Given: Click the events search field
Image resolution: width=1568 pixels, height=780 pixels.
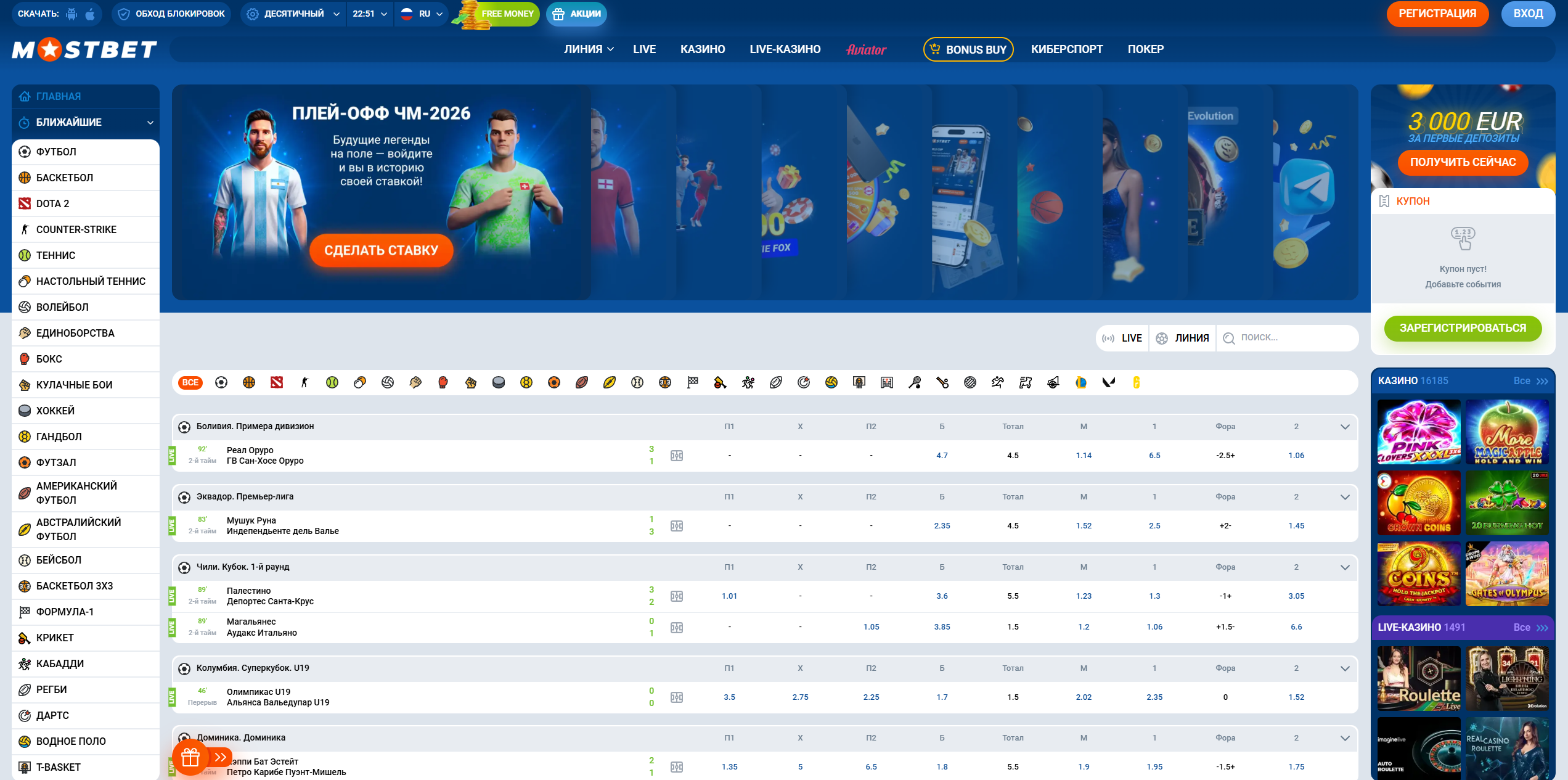Looking at the screenshot, I should point(1288,338).
